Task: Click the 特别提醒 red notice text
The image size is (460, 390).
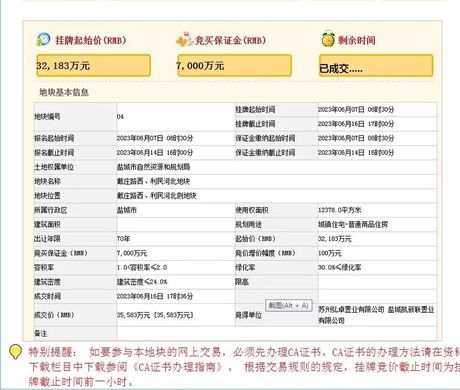Action: tap(244, 367)
